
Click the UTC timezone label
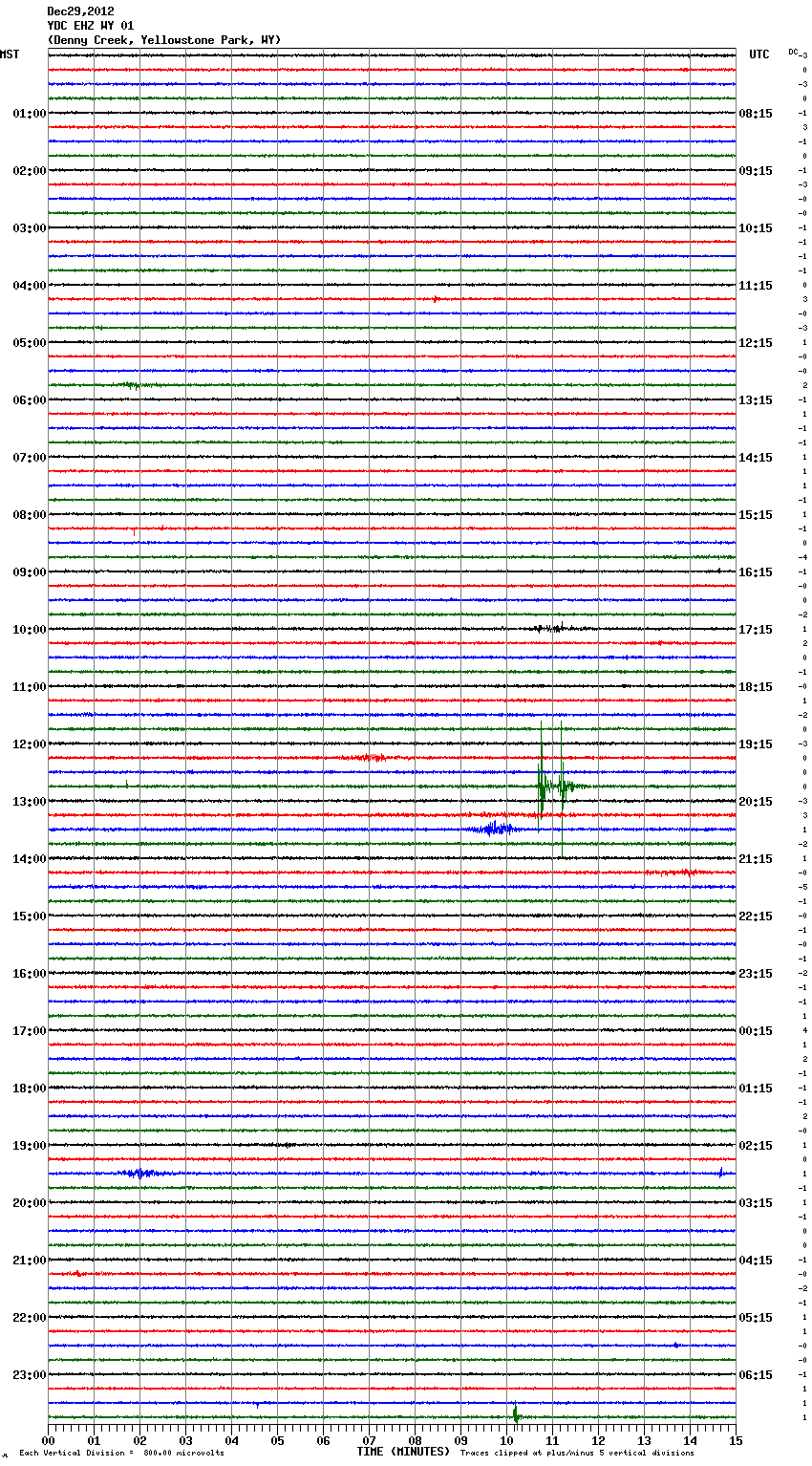[759, 54]
